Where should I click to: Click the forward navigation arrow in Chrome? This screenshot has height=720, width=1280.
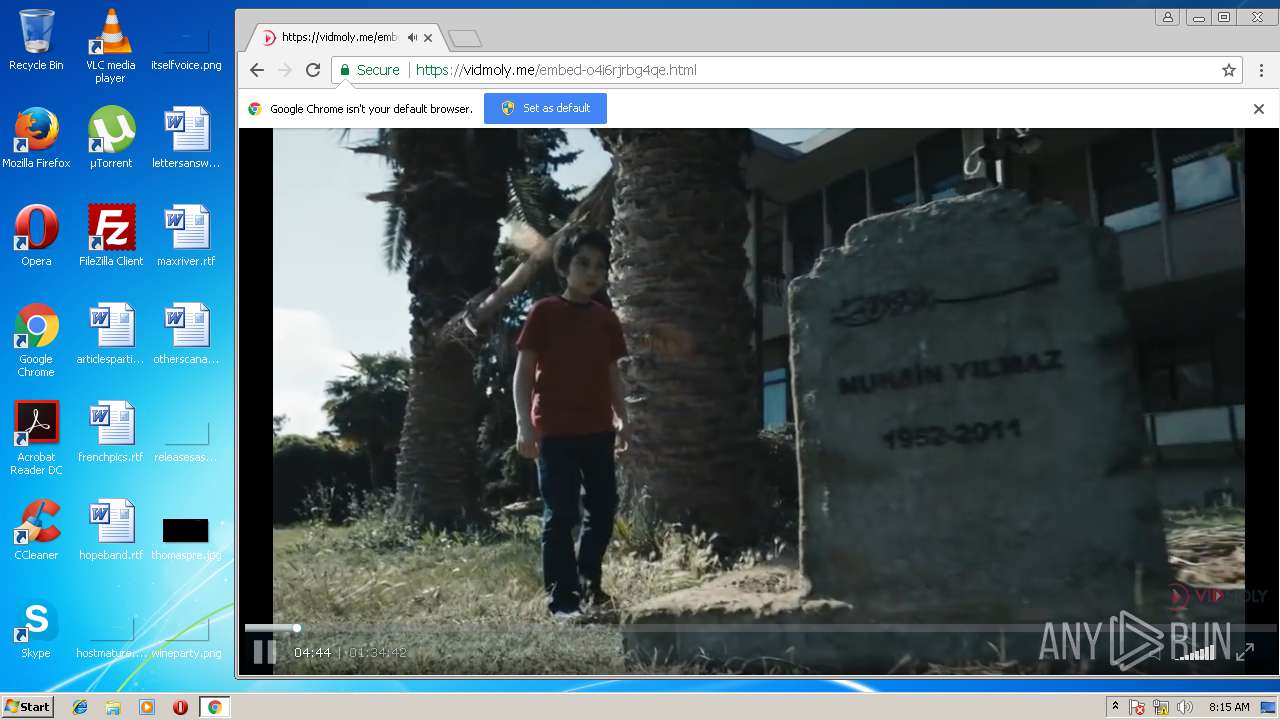pos(285,70)
